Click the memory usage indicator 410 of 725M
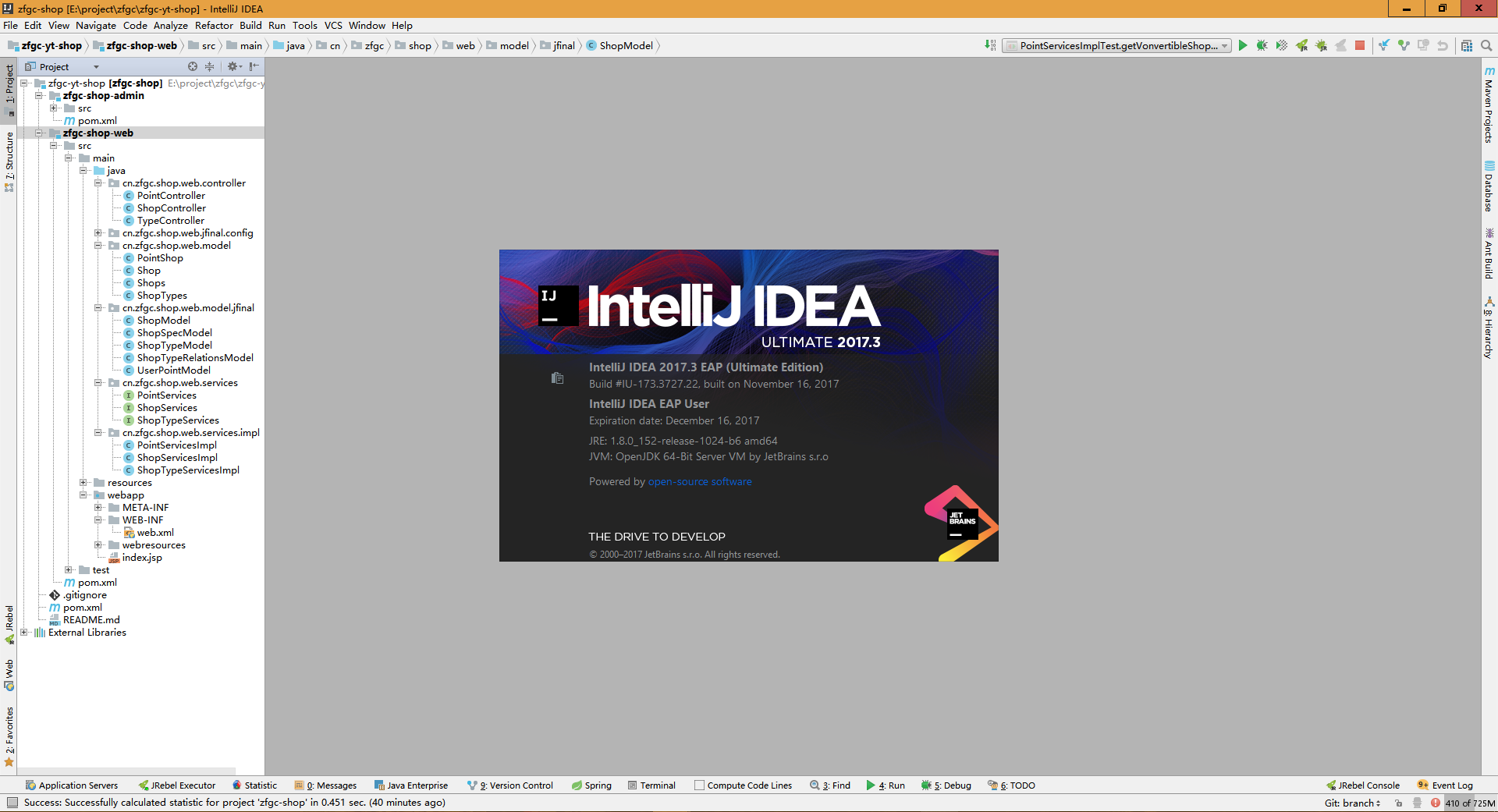Image resolution: width=1498 pixels, height=812 pixels. coord(1470,803)
